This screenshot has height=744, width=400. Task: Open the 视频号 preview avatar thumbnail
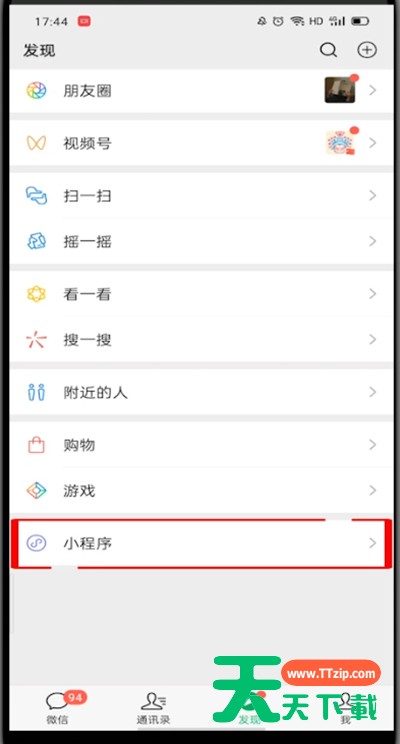click(340, 143)
